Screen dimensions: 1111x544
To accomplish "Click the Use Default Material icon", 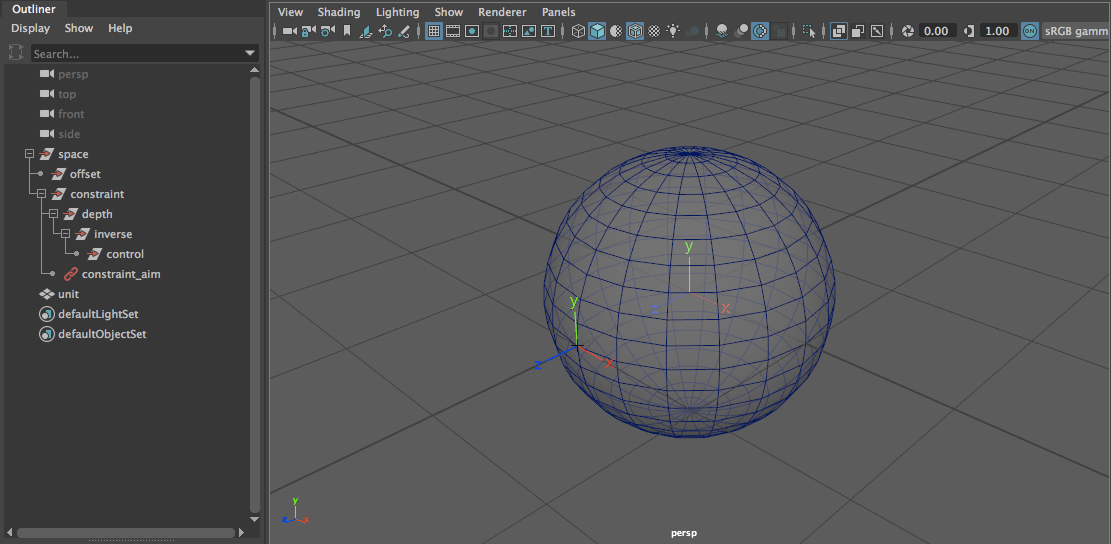I will click(x=616, y=31).
